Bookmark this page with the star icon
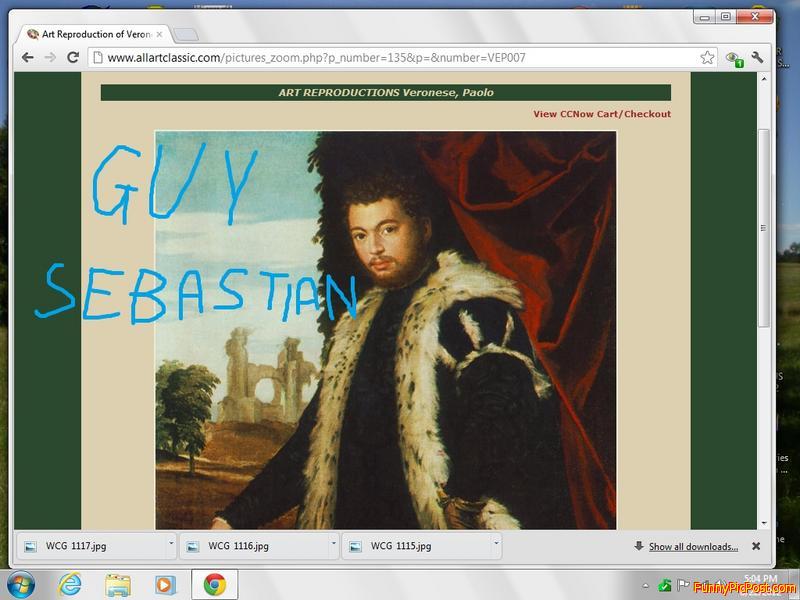 click(x=707, y=58)
